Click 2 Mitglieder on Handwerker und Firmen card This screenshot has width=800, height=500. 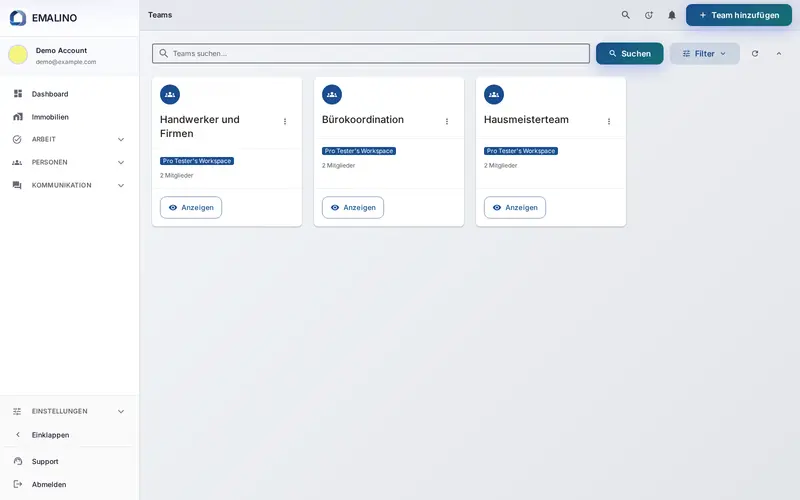tap(177, 176)
